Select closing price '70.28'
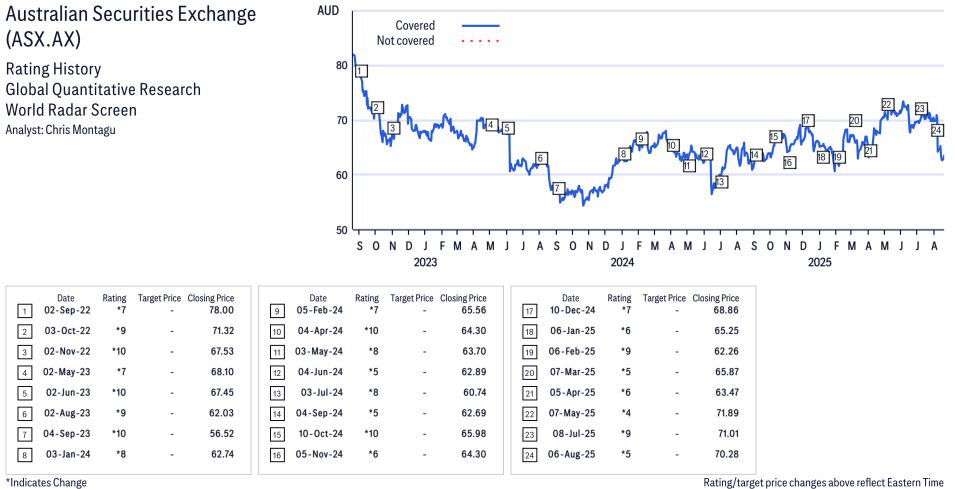This screenshot has width=955, height=489. [727, 455]
